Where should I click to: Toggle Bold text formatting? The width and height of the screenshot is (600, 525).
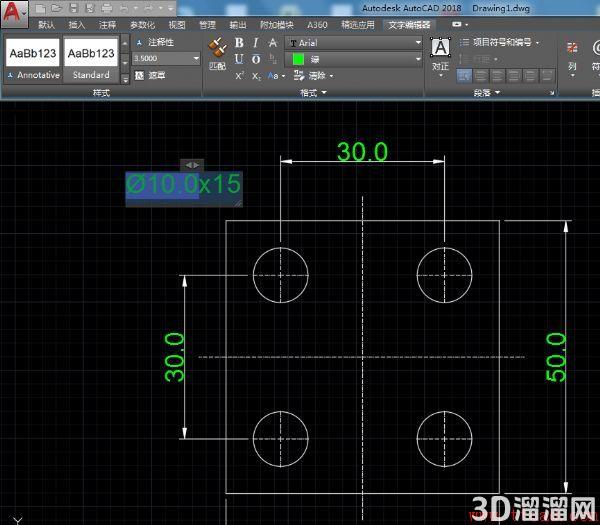coord(239,42)
